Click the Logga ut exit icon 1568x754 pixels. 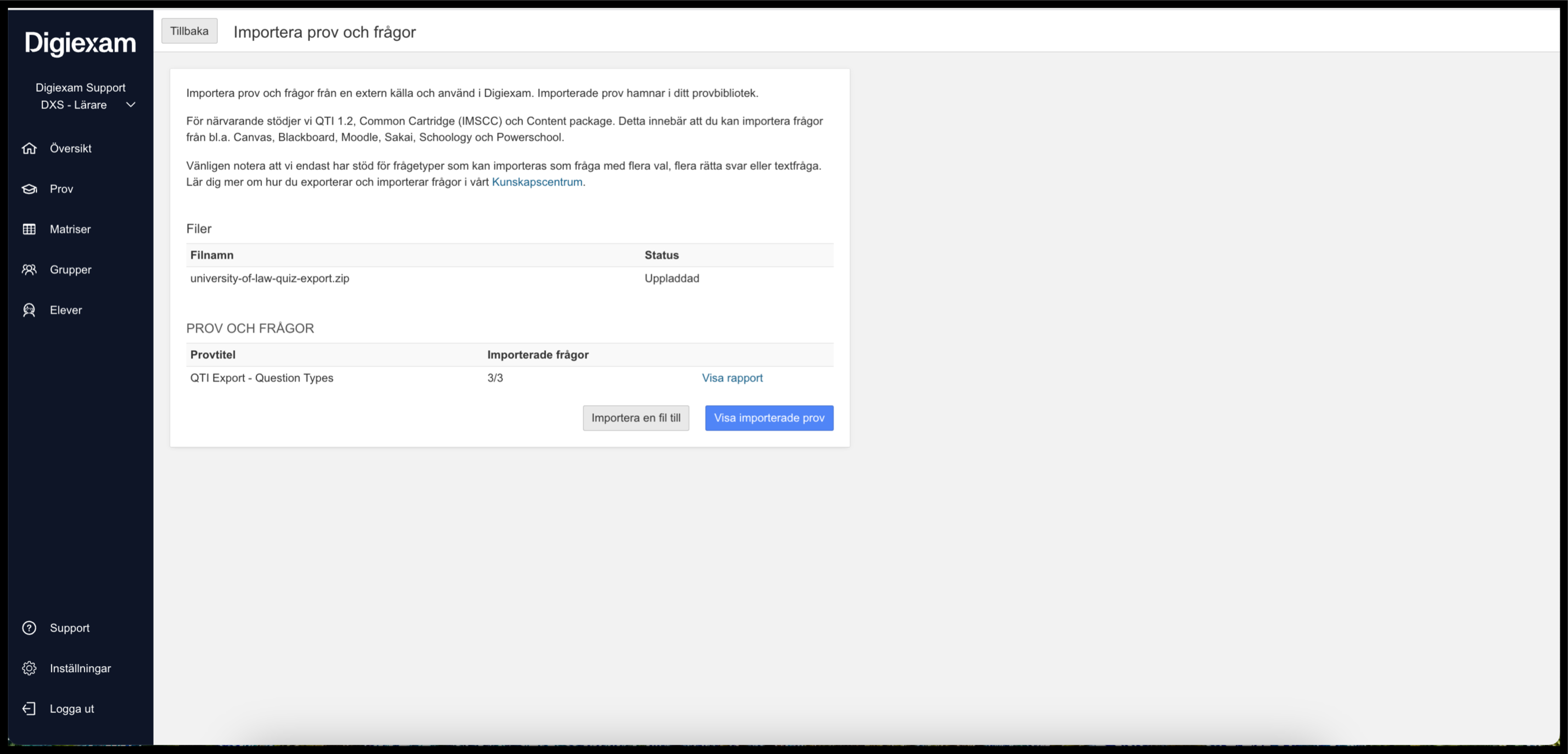coord(29,708)
